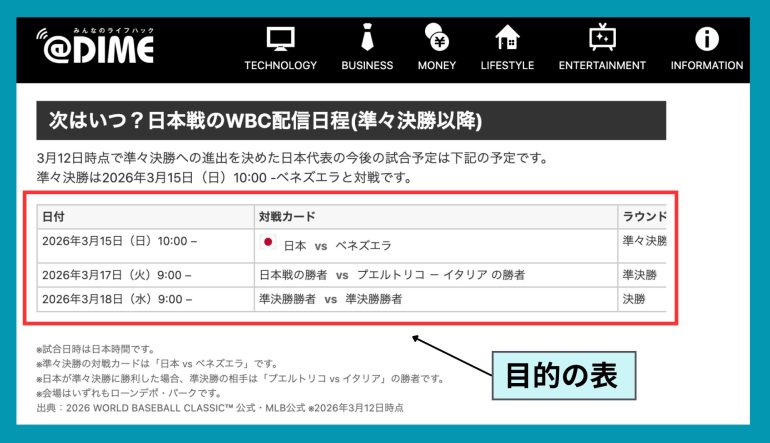Screen dimensions: 770x443
Task: Click the note ※試合日時は日本時間です
Action: 96,349
